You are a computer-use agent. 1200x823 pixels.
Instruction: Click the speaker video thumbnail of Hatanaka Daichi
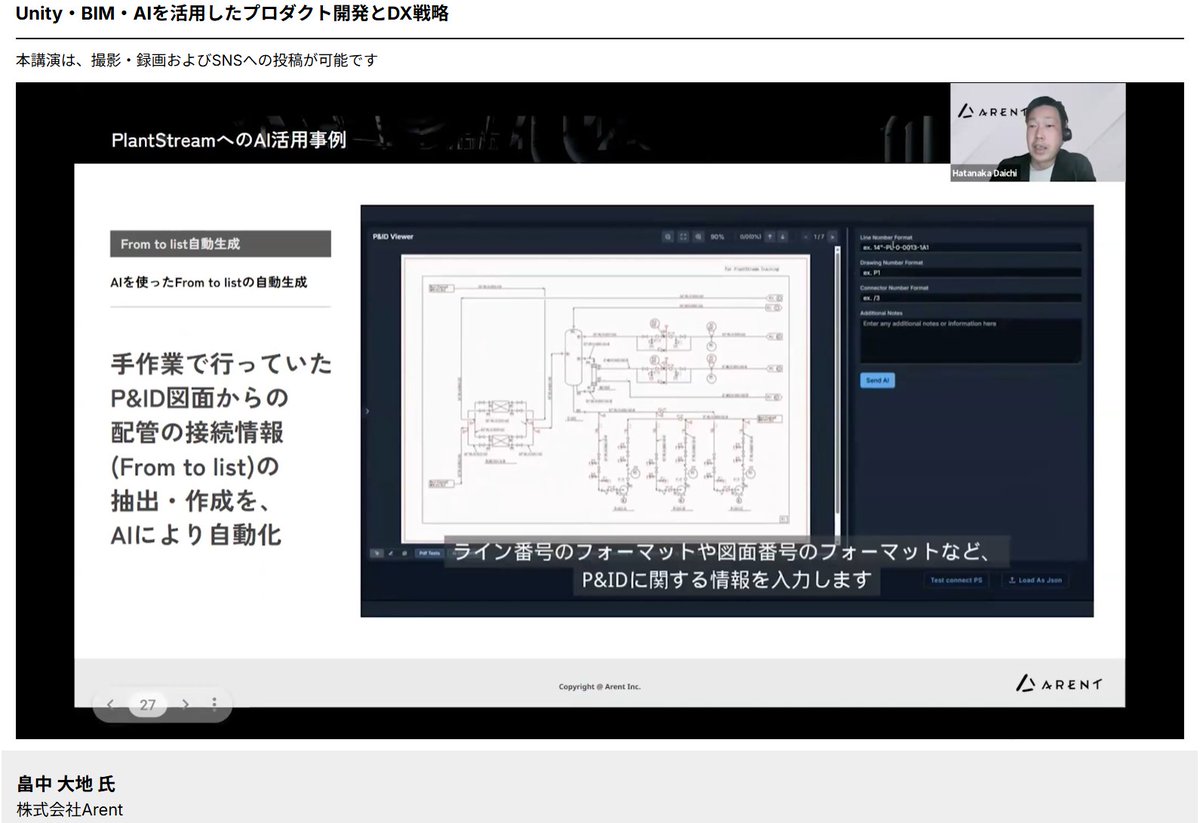tap(1037, 132)
